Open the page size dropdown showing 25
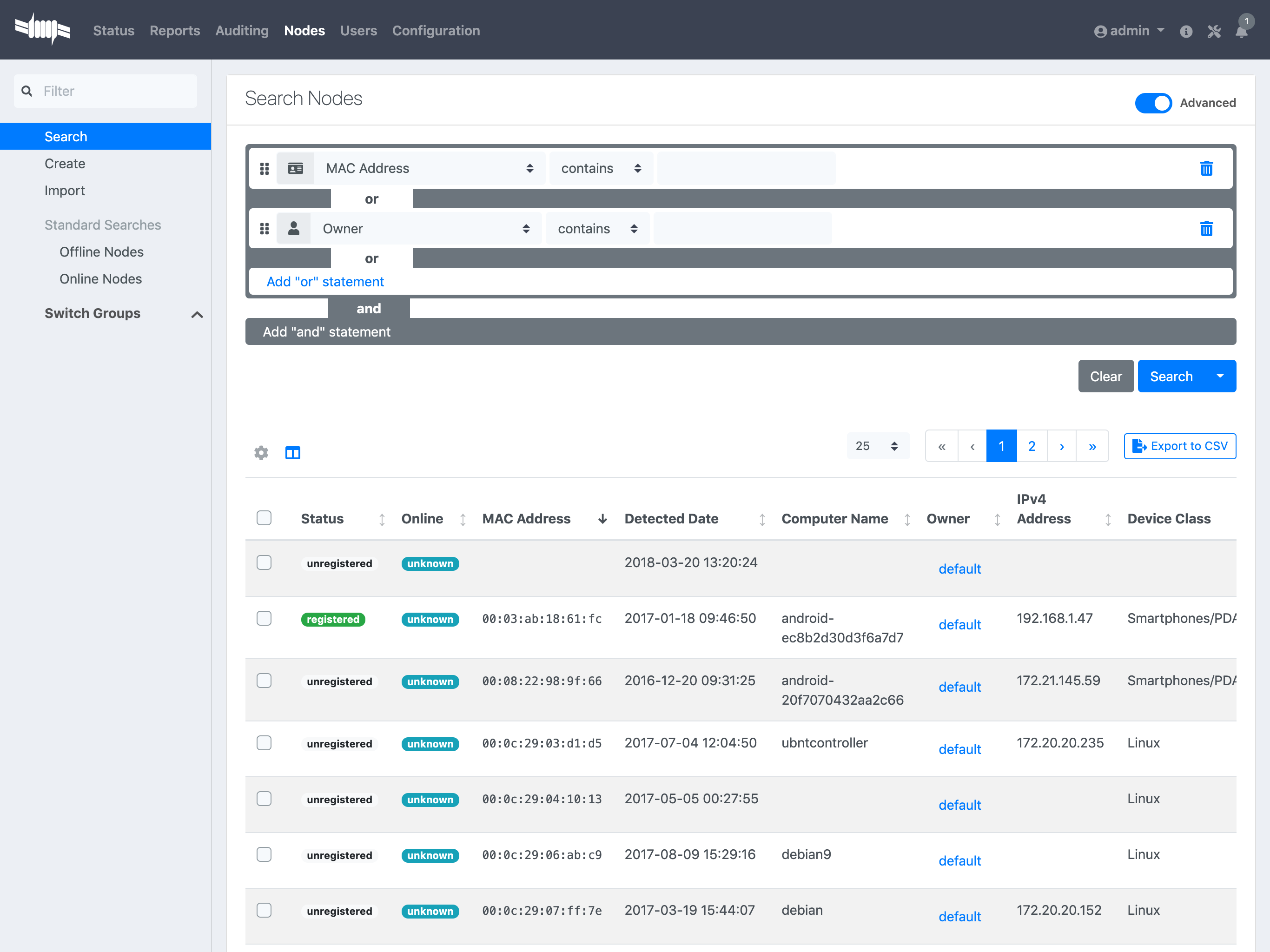The image size is (1270, 952). point(878,446)
